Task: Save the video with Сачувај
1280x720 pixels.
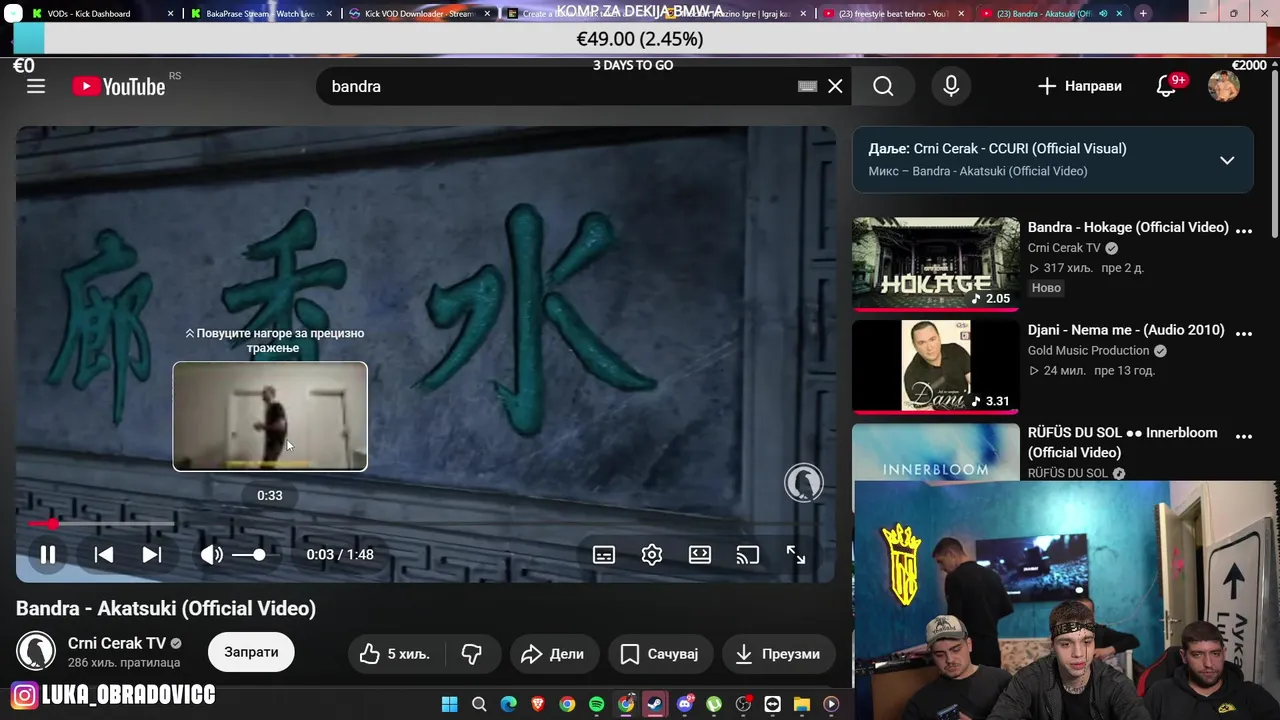Action: 659,654
